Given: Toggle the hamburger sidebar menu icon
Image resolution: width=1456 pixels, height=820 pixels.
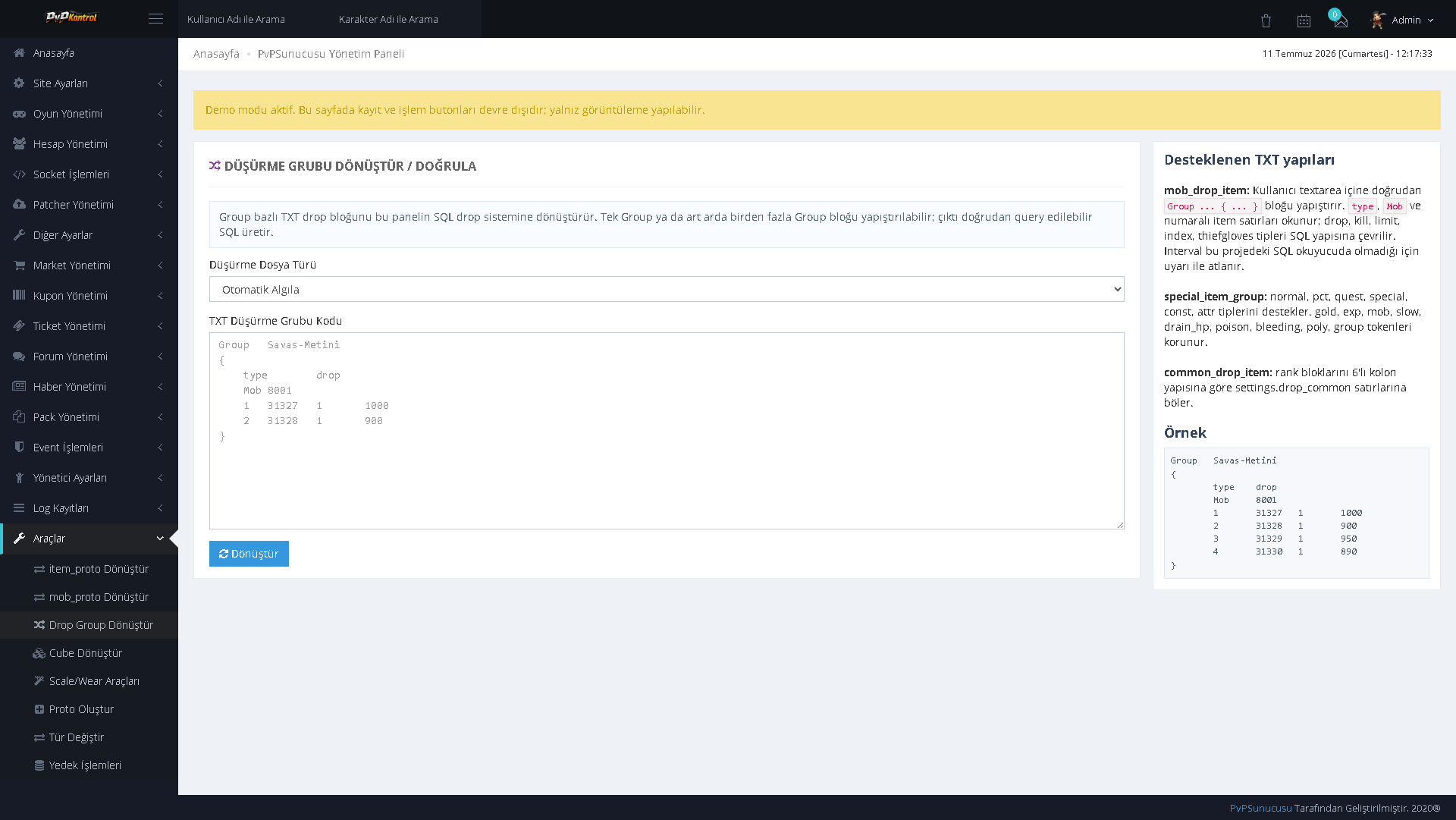Looking at the screenshot, I should click(x=155, y=19).
